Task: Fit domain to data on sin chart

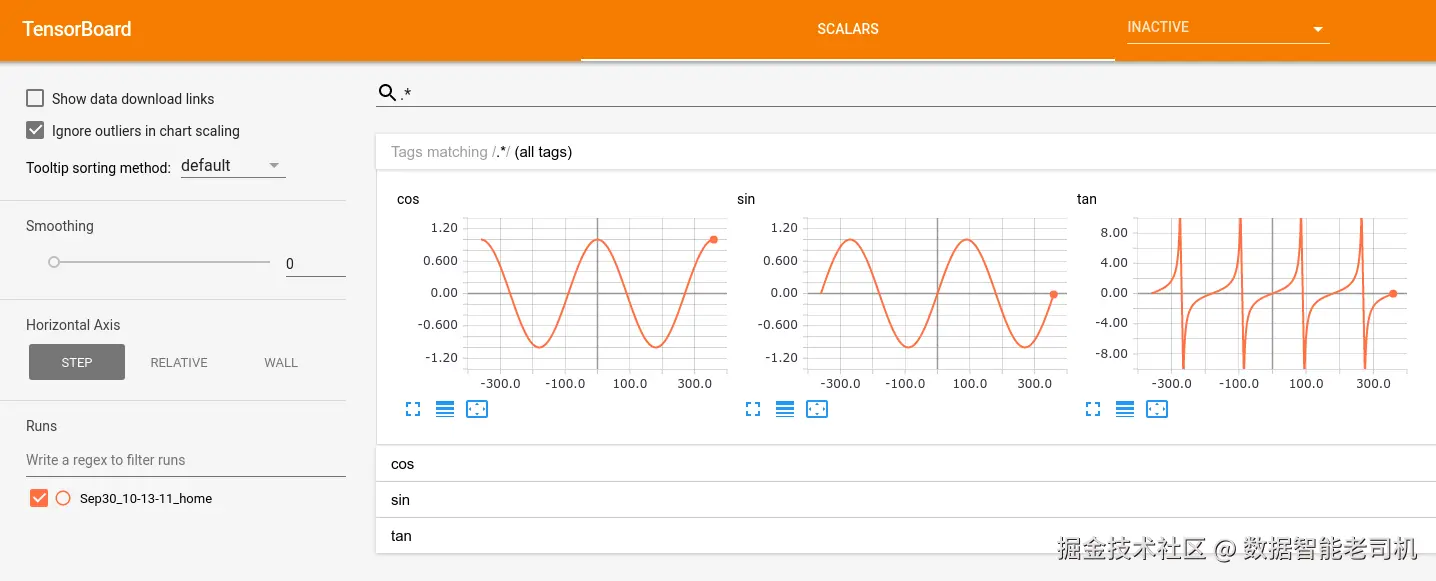Action: [817, 409]
